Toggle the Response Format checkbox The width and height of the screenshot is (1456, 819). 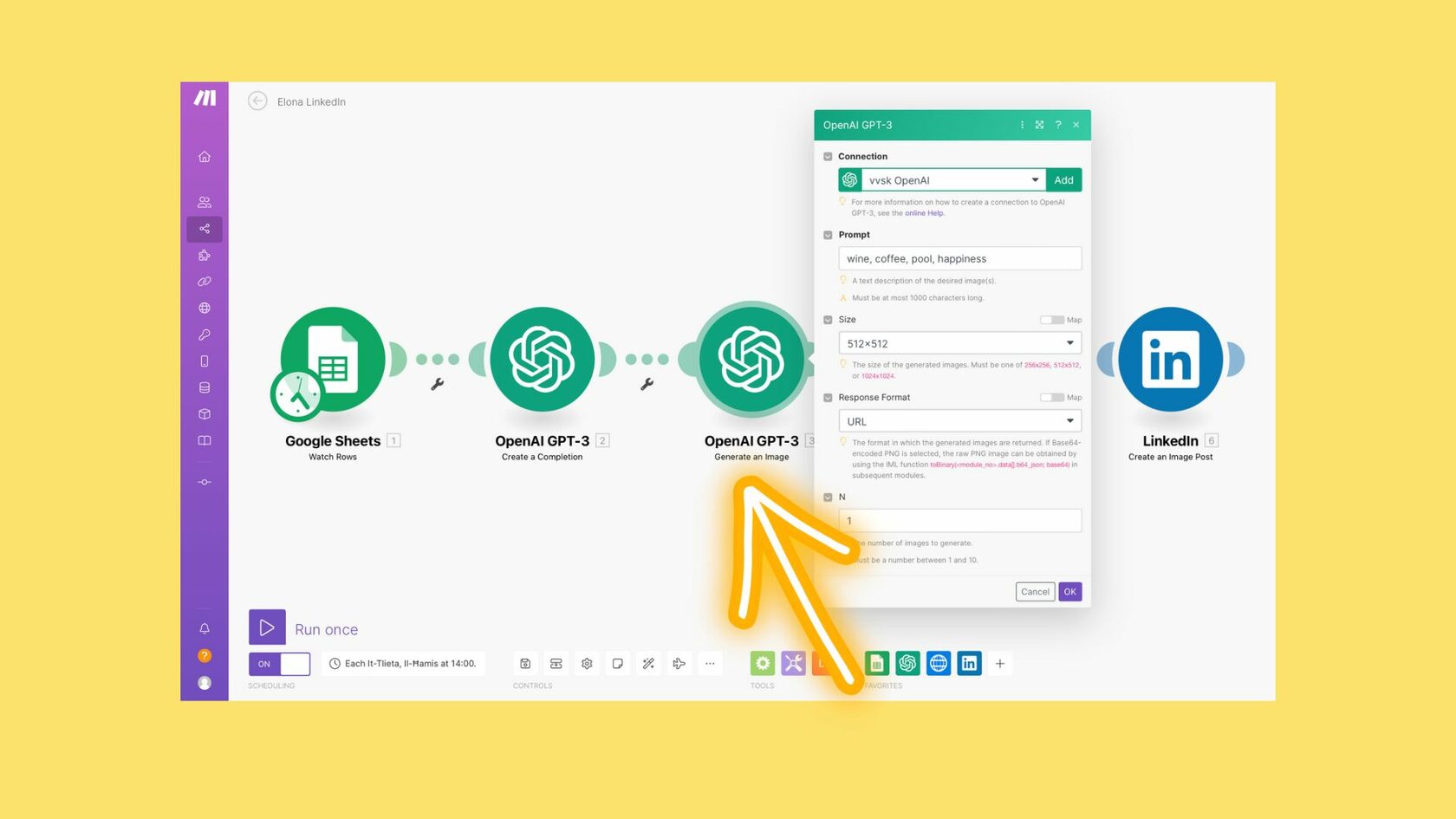click(x=828, y=398)
